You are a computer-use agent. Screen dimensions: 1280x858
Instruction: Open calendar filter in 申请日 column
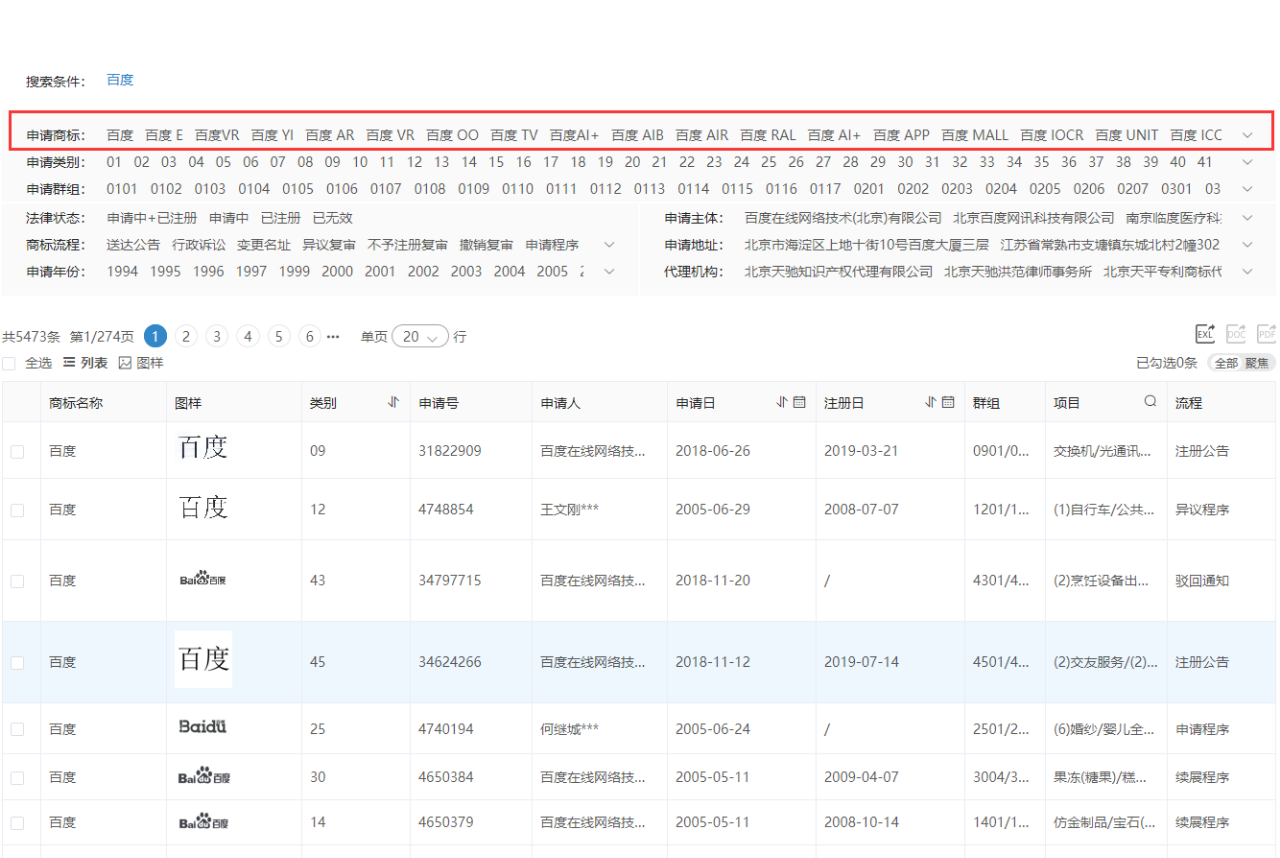[799, 402]
